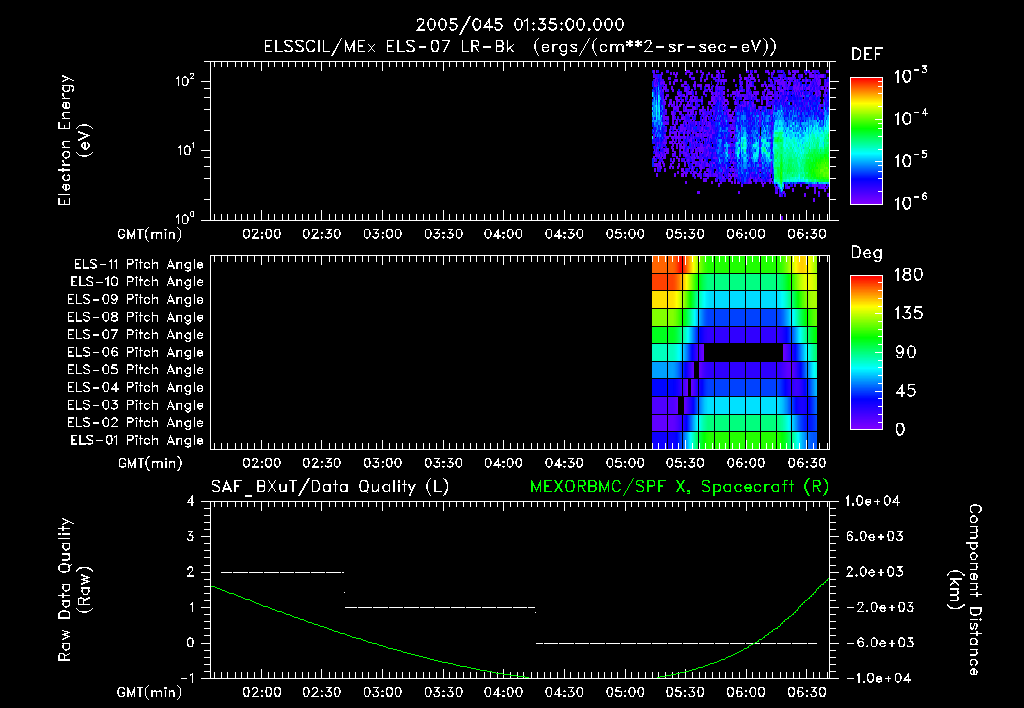Select the ELS-08 Pitch Angle row label

pos(136,317)
